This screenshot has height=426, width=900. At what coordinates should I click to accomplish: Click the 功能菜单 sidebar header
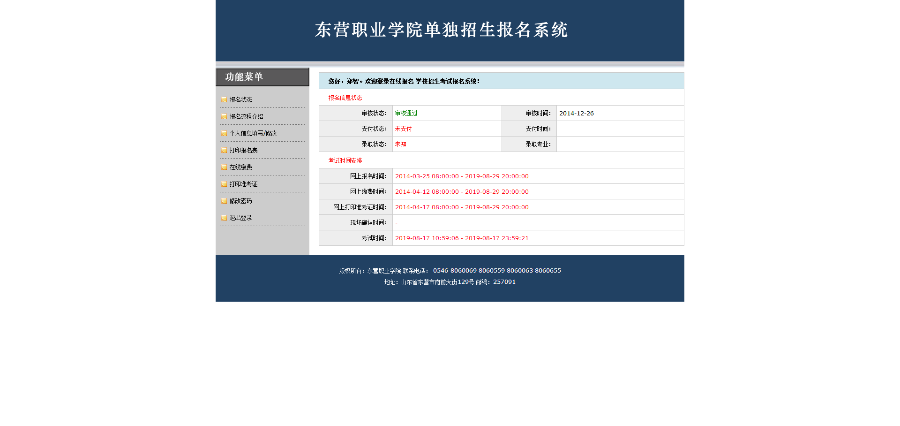(x=262, y=77)
